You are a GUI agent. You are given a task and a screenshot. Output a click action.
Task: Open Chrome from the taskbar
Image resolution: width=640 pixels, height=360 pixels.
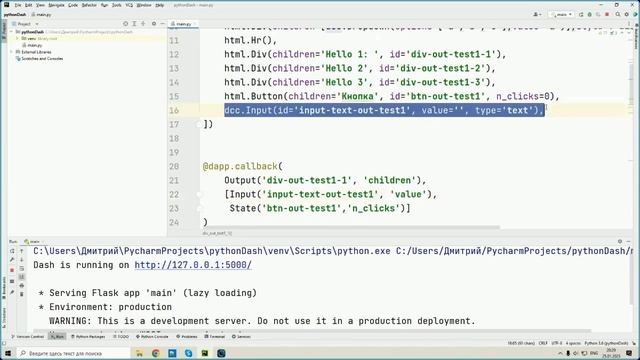pos(156,353)
